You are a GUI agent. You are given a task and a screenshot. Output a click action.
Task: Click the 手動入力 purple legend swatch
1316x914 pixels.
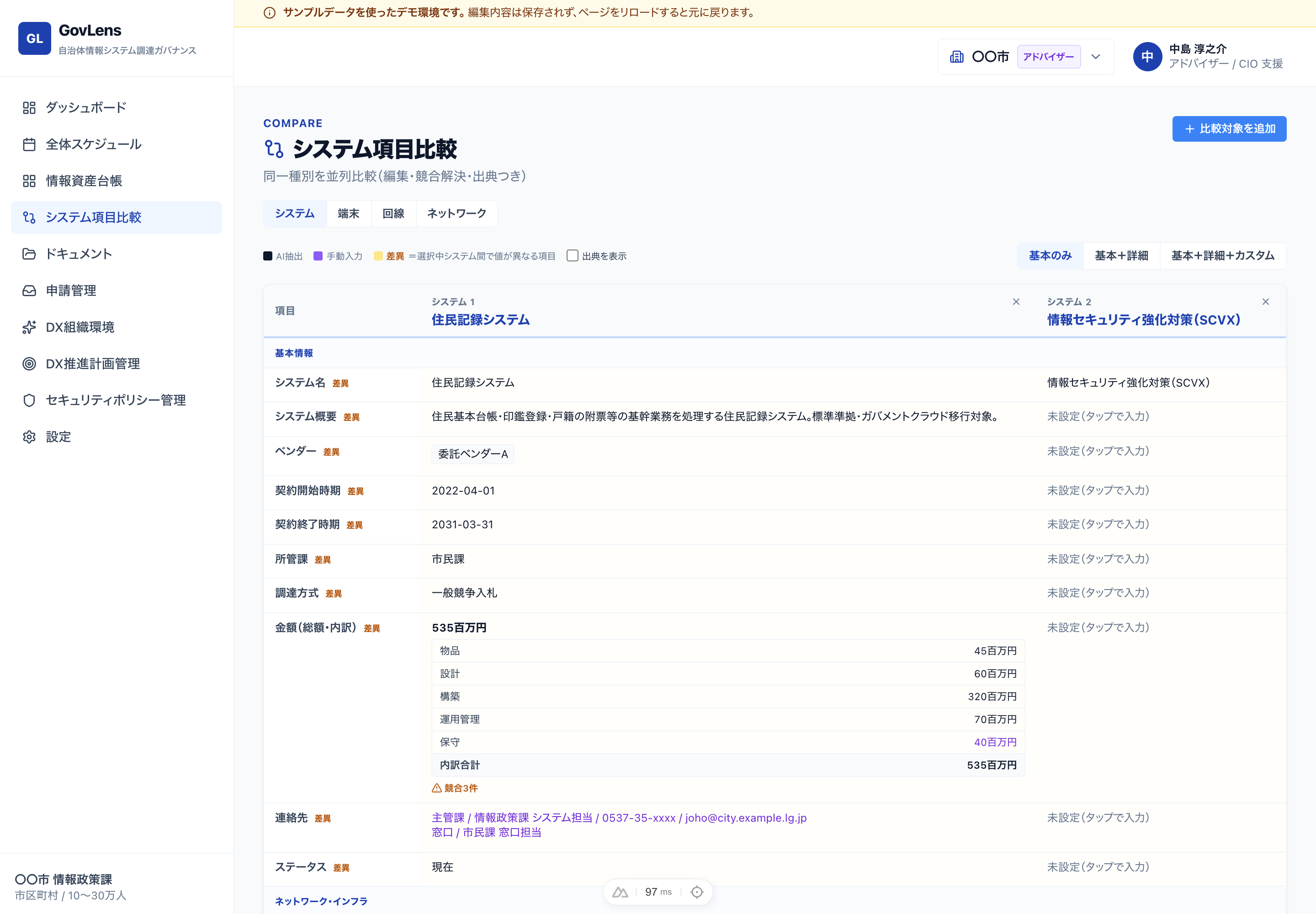tap(318, 256)
